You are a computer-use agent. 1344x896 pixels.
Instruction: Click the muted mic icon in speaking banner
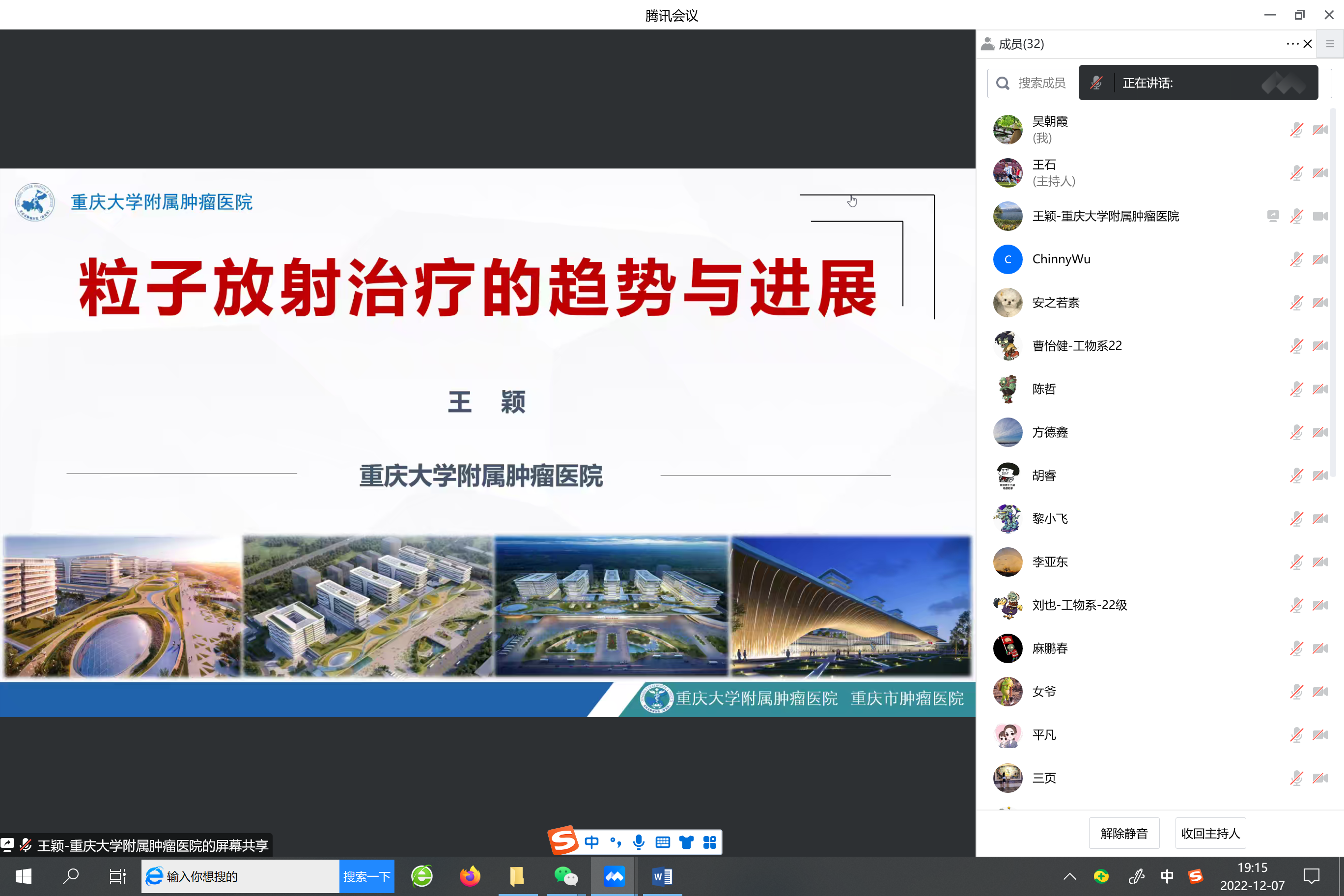1096,83
